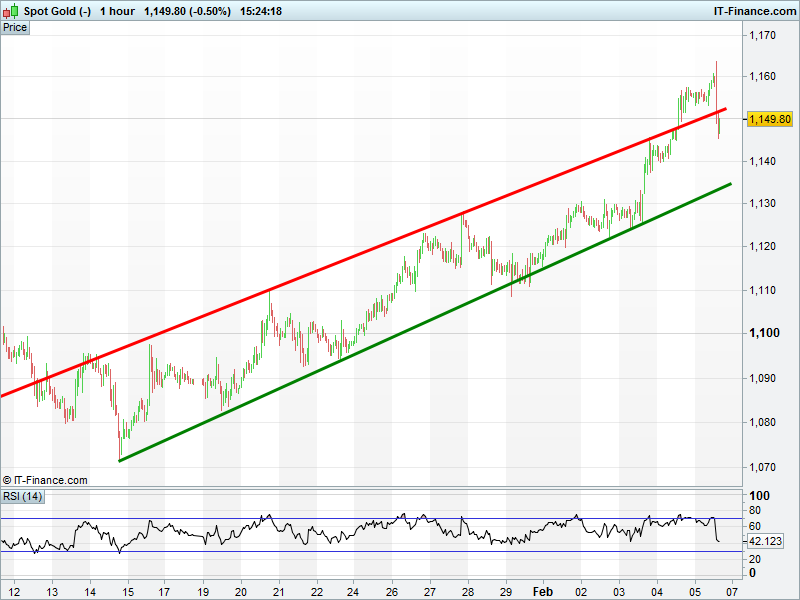The height and width of the screenshot is (600, 800).
Task: Click the 21 date axis marker
Action: tap(279, 591)
